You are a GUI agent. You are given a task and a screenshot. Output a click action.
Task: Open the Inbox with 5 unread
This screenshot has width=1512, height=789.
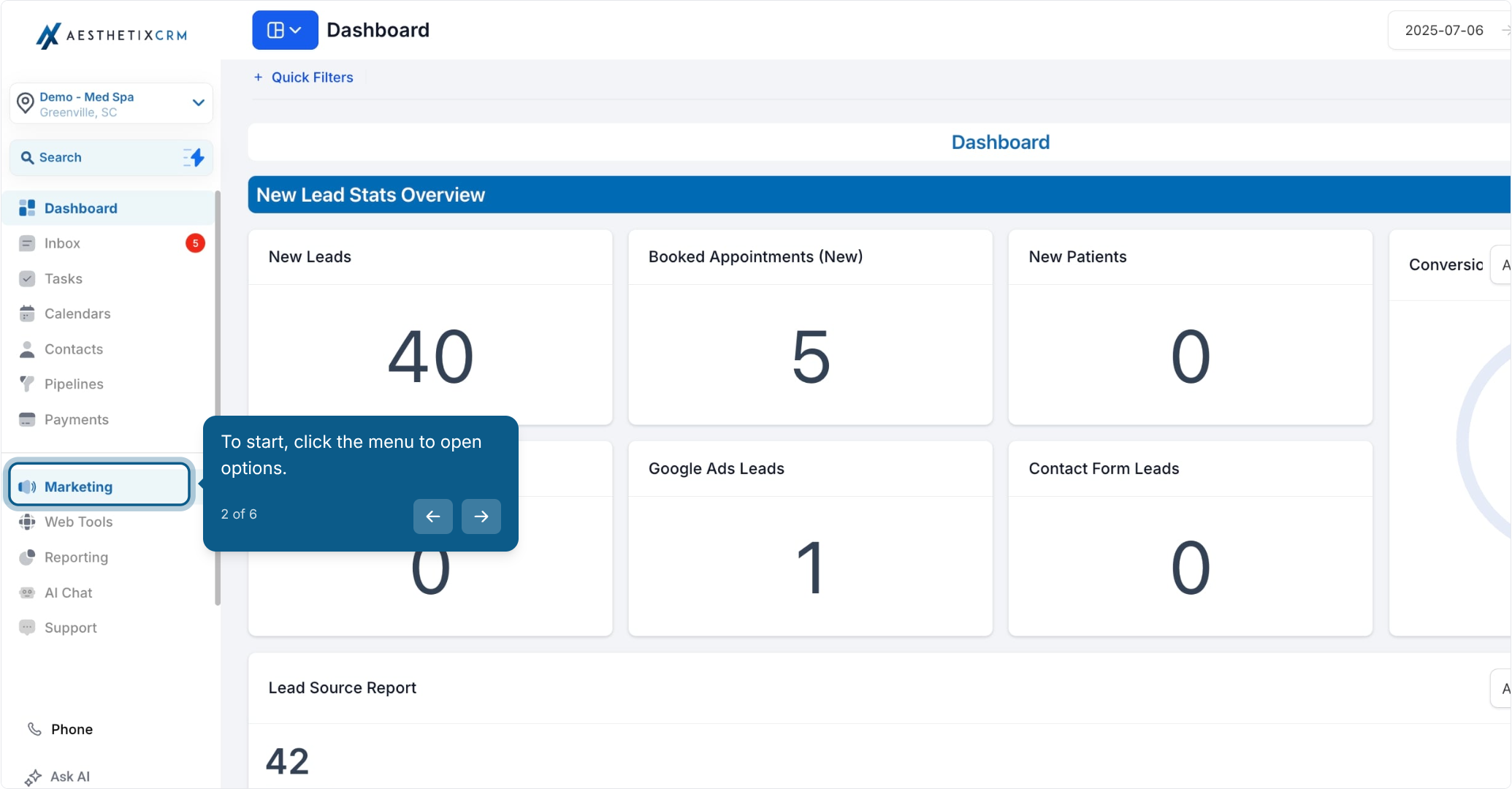(x=110, y=243)
